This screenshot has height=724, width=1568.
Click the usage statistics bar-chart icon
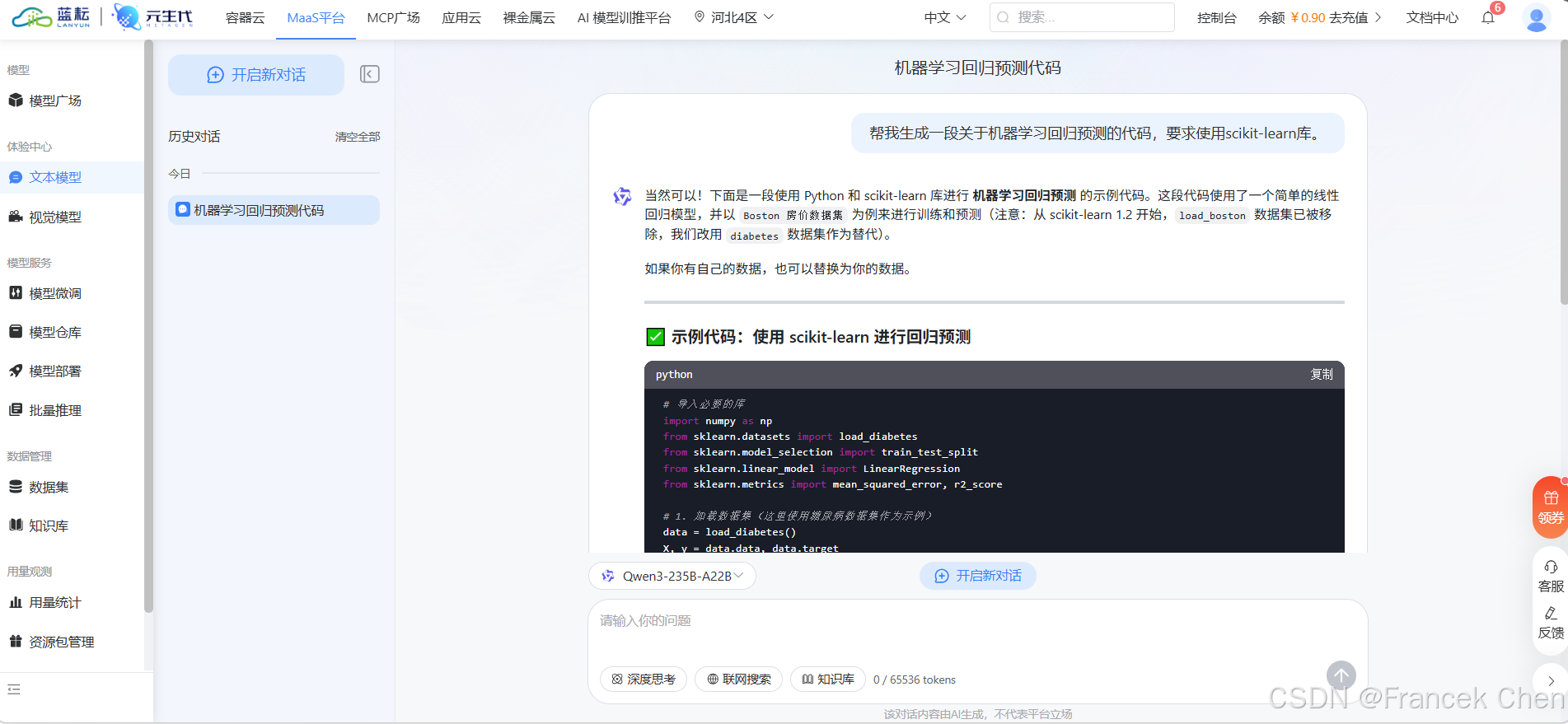pyautogui.click(x=16, y=602)
